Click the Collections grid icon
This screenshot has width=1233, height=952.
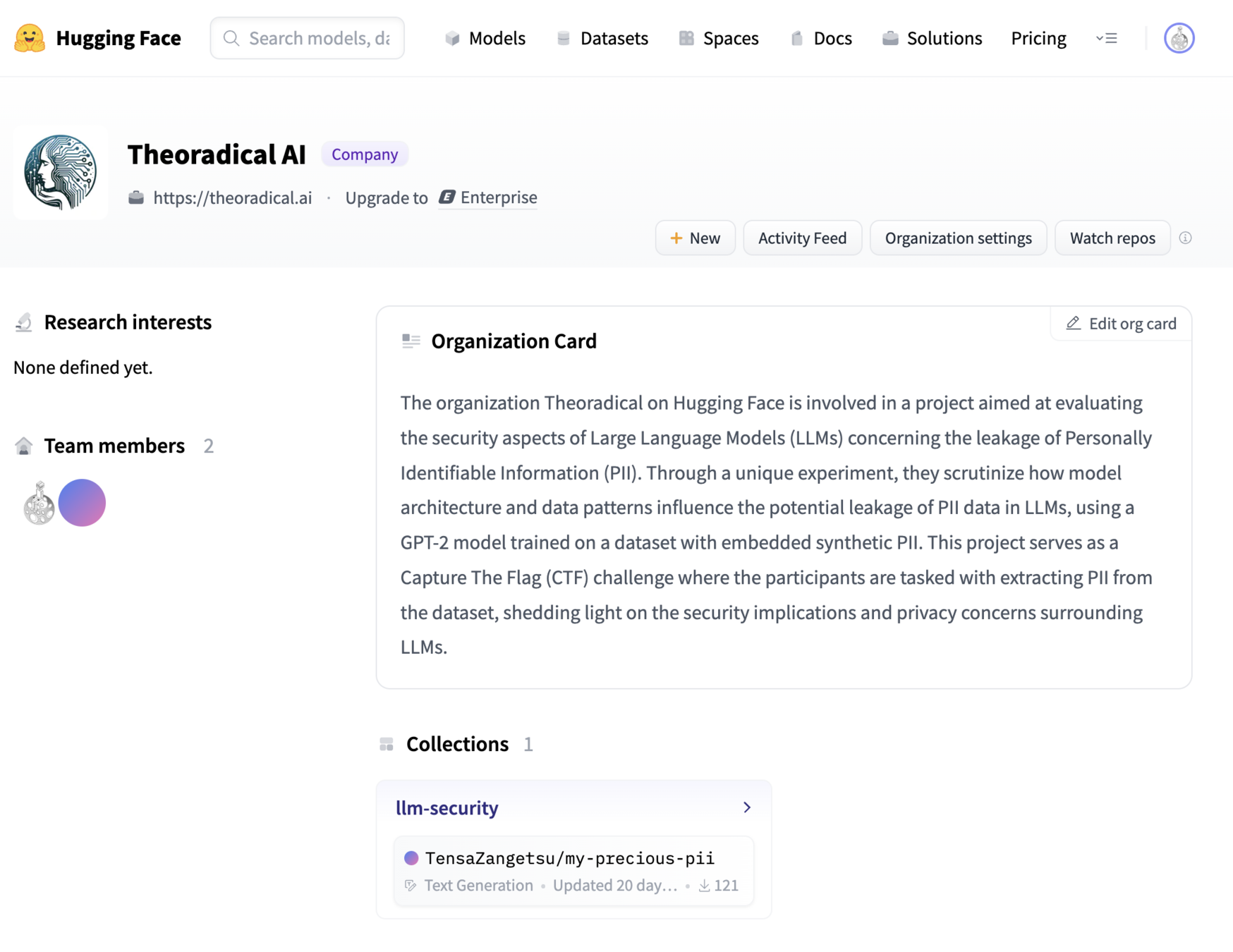(387, 744)
